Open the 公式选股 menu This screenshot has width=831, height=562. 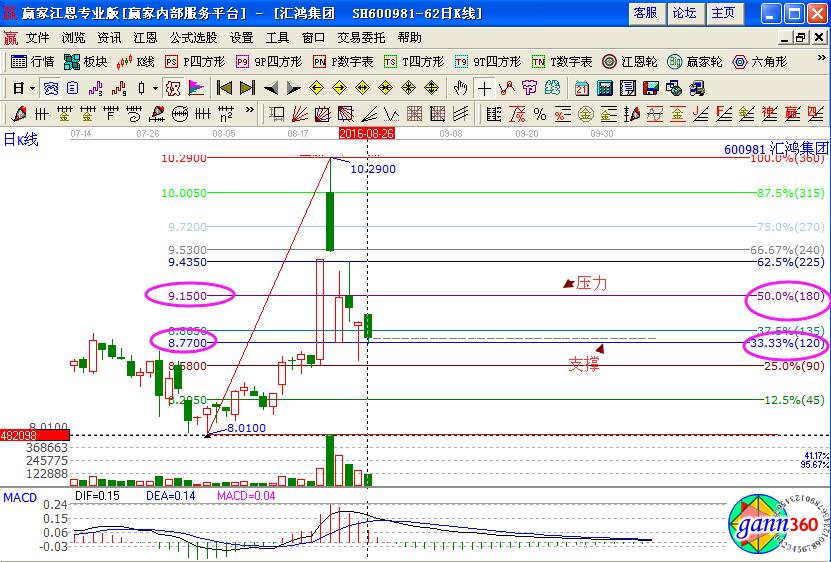(192, 37)
